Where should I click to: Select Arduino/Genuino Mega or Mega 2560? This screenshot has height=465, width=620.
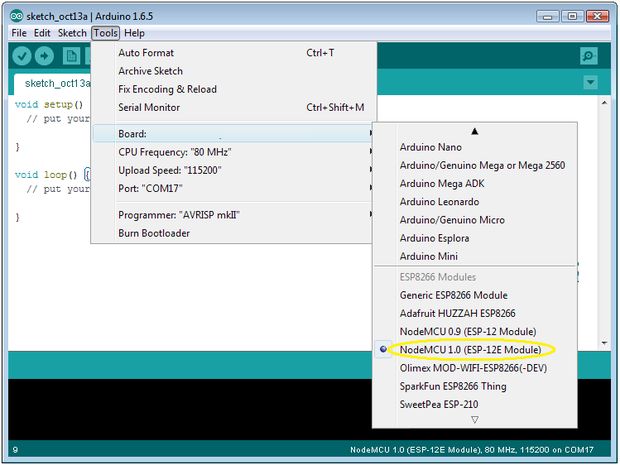(x=475, y=165)
